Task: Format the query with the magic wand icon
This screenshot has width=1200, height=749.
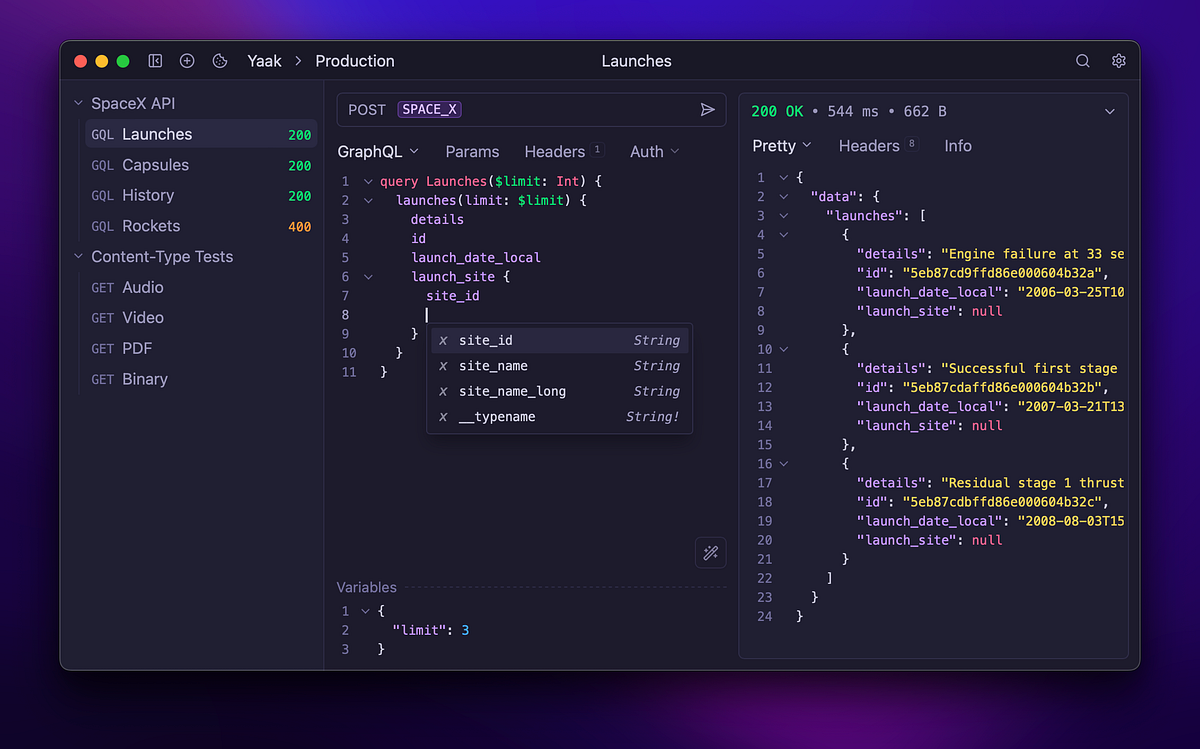Action: coord(710,552)
